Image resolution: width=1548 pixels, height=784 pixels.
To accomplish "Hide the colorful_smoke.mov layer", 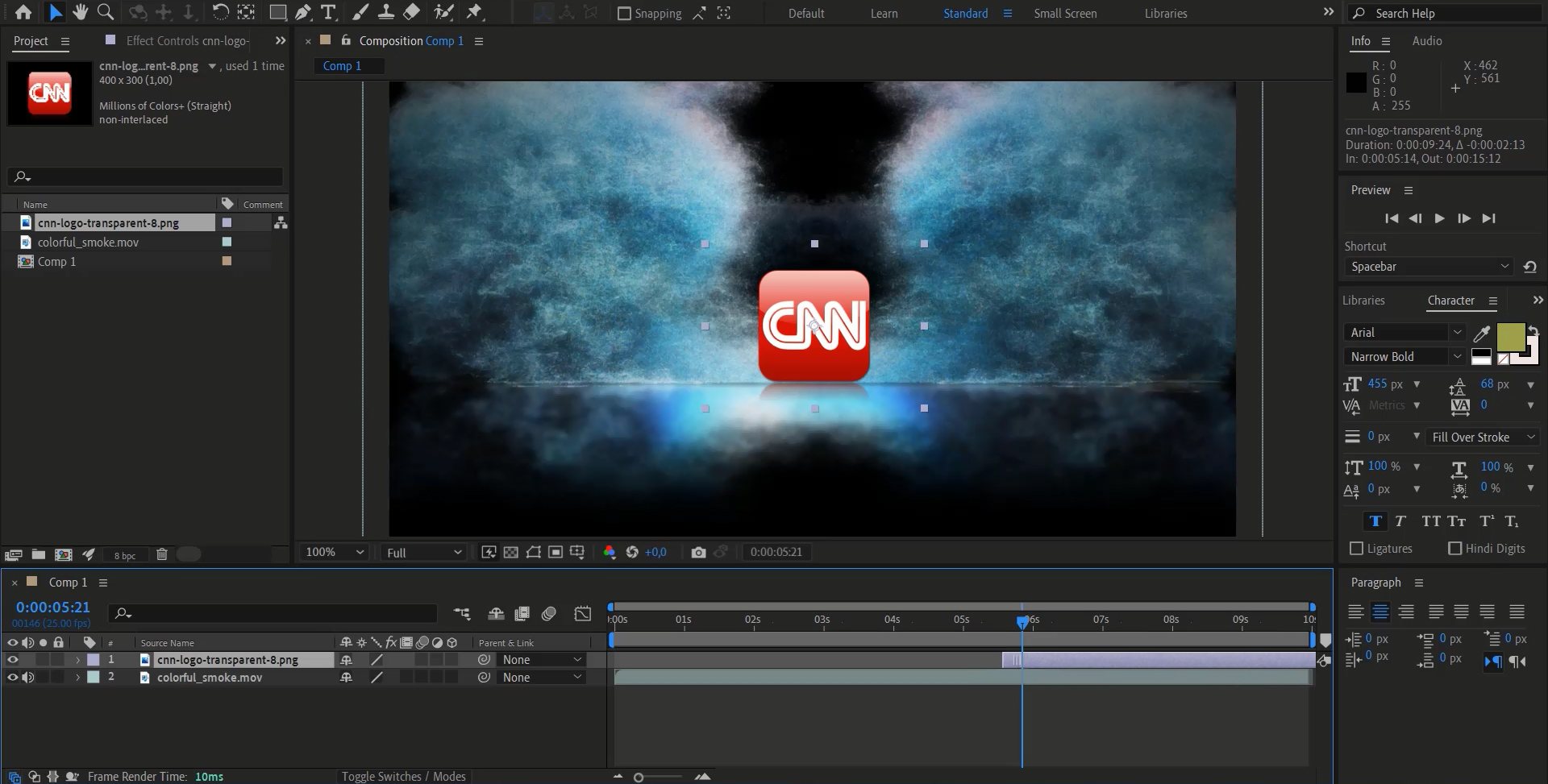I will pos(12,678).
